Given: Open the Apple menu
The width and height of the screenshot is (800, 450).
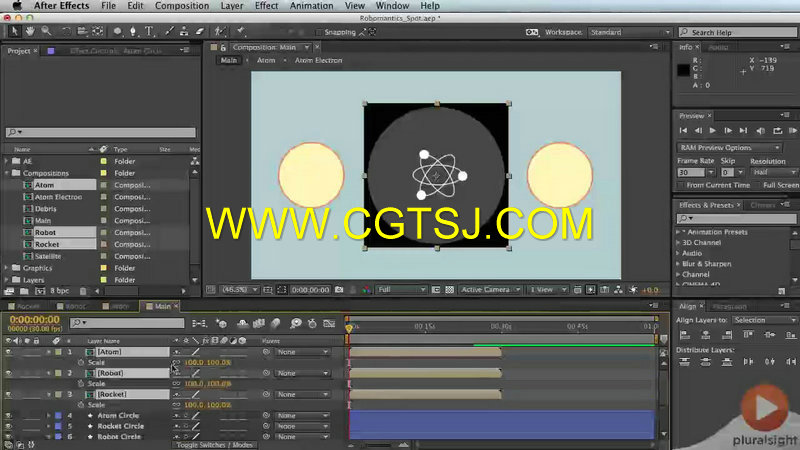Looking at the screenshot, I should tap(17, 6).
